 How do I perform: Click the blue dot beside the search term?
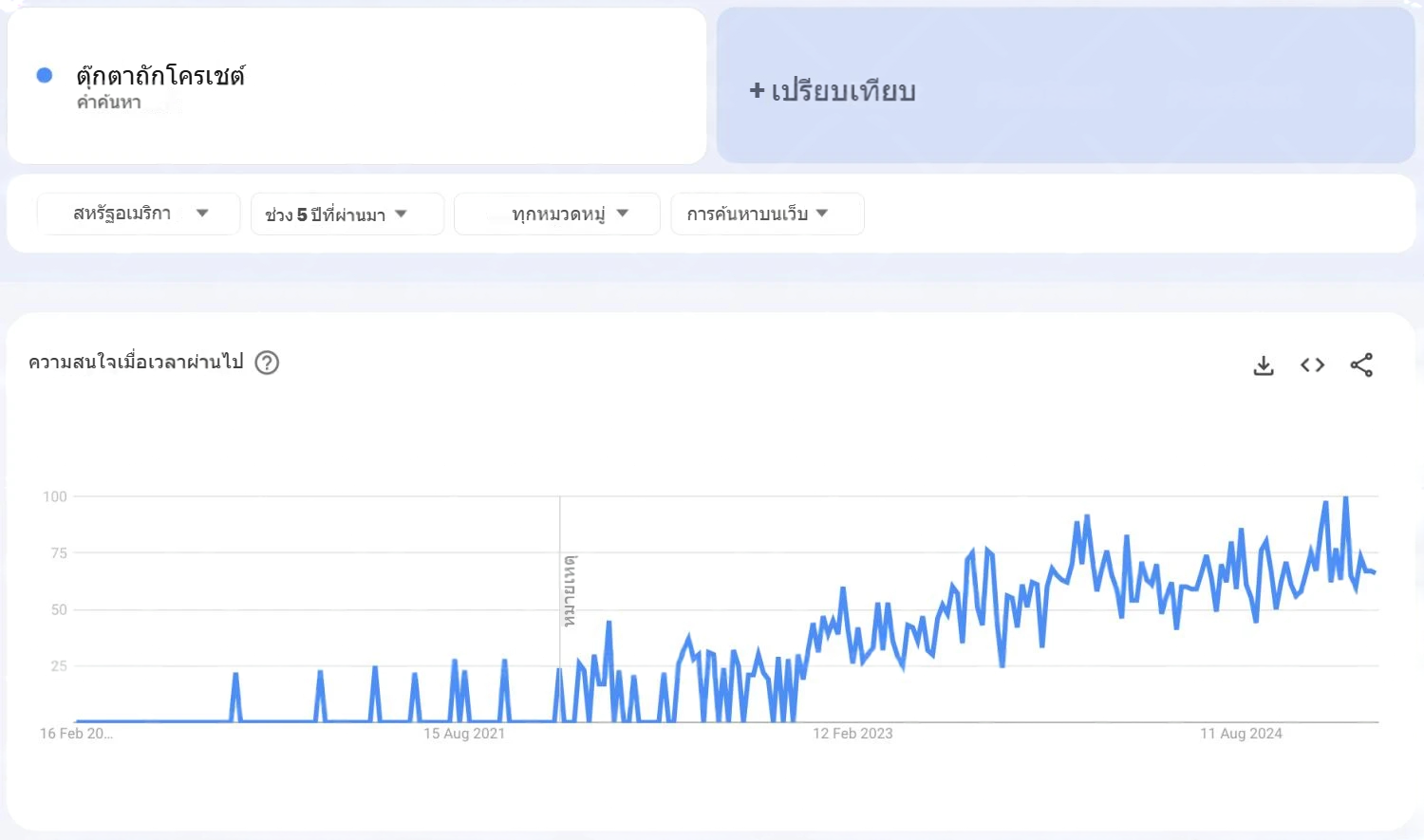[x=45, y=76]
